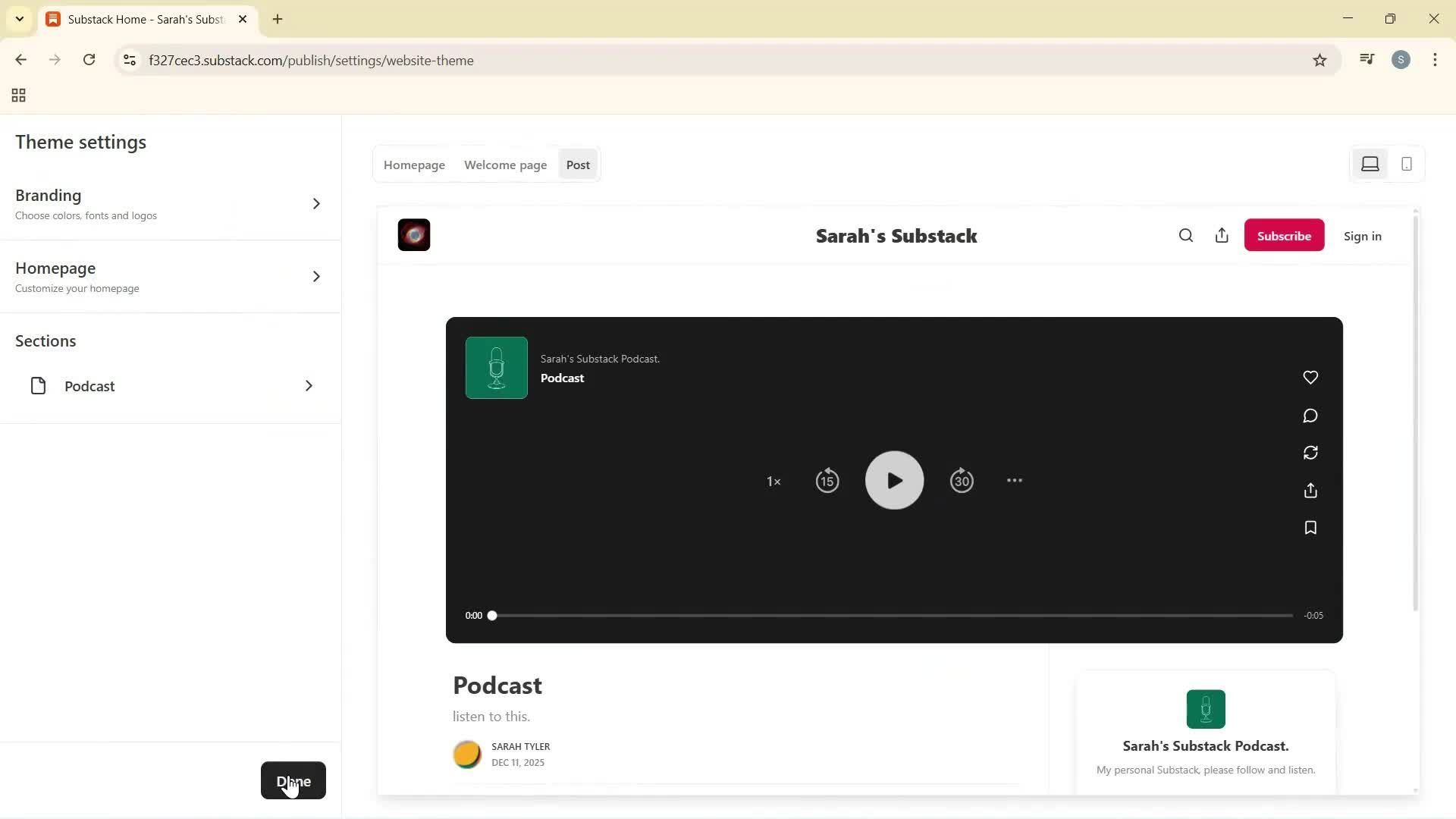
Task: Click share icon next to Subscribe button
Action: 1222,236
